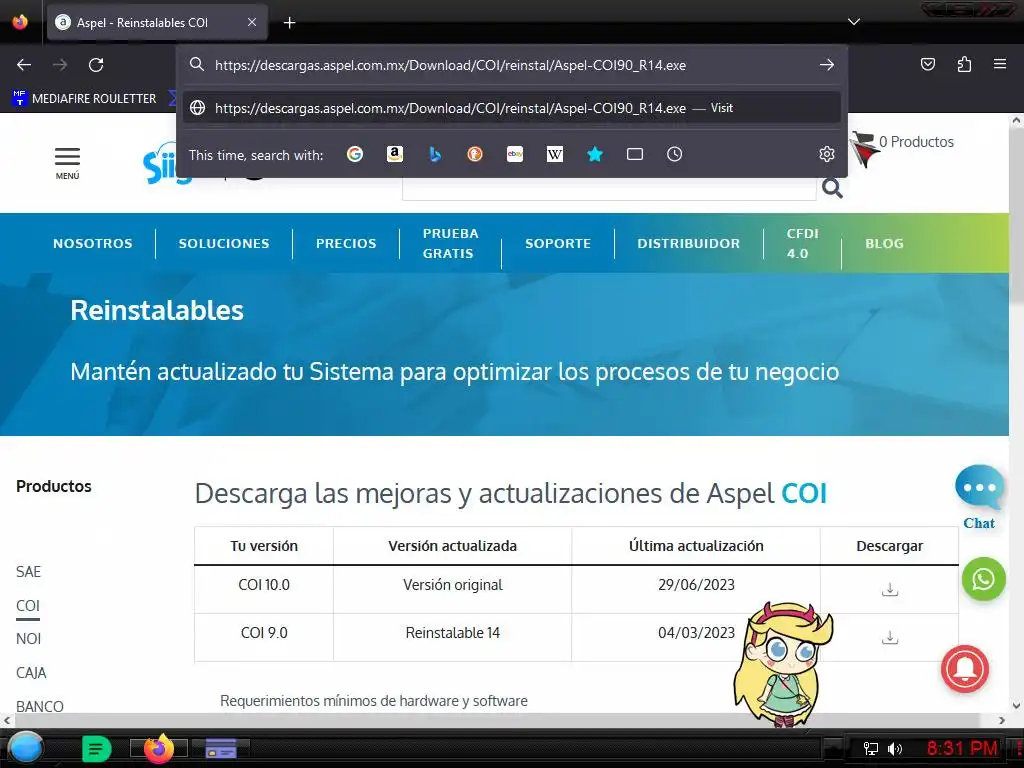Viewport: 1024px width, 768px height.
Task: Select COI in the Productos list
Action: pos(27,606)
